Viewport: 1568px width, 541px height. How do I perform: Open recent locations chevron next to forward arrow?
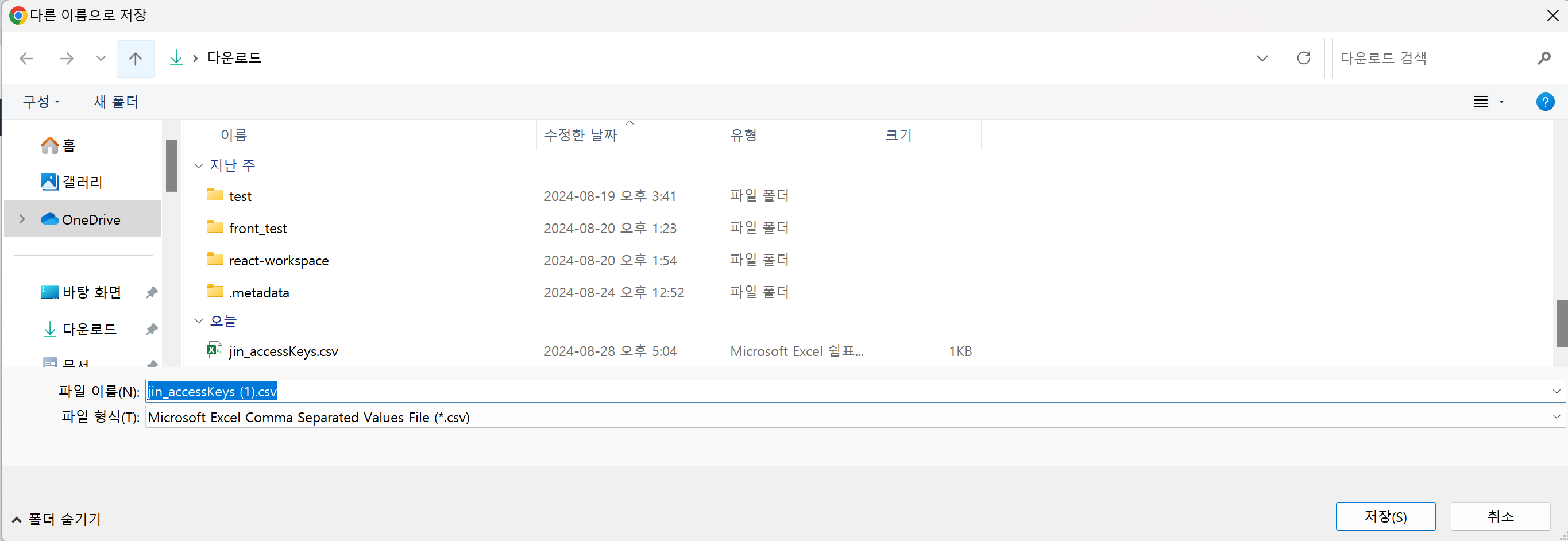101,59
